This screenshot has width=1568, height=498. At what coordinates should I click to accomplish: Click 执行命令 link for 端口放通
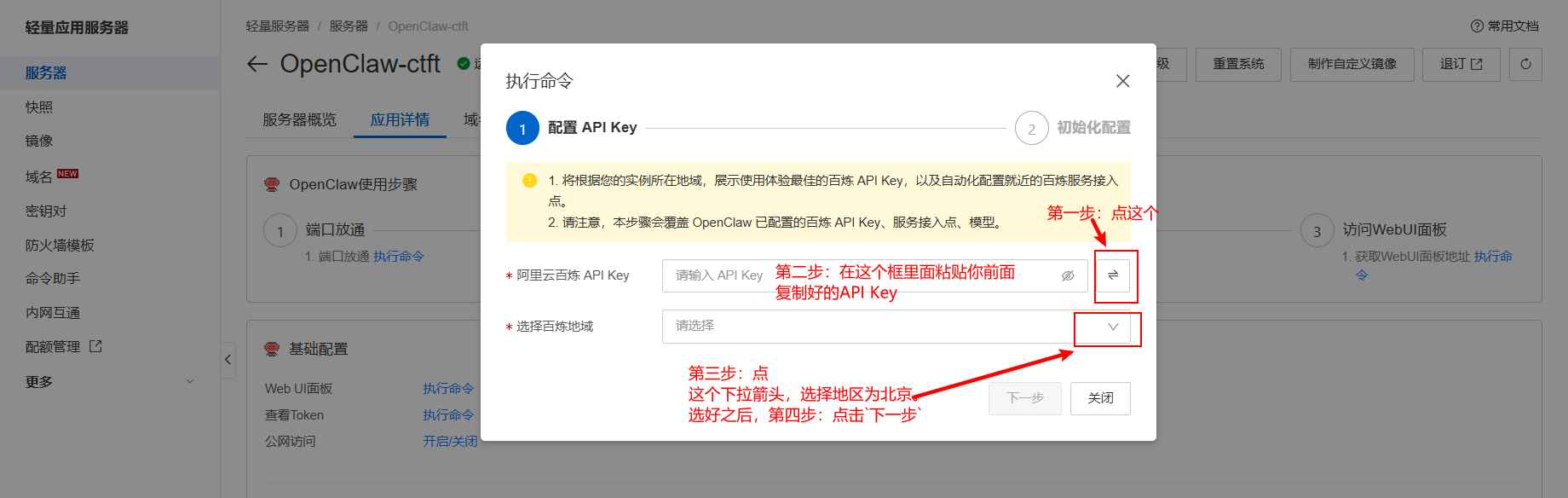click(399, 257)
